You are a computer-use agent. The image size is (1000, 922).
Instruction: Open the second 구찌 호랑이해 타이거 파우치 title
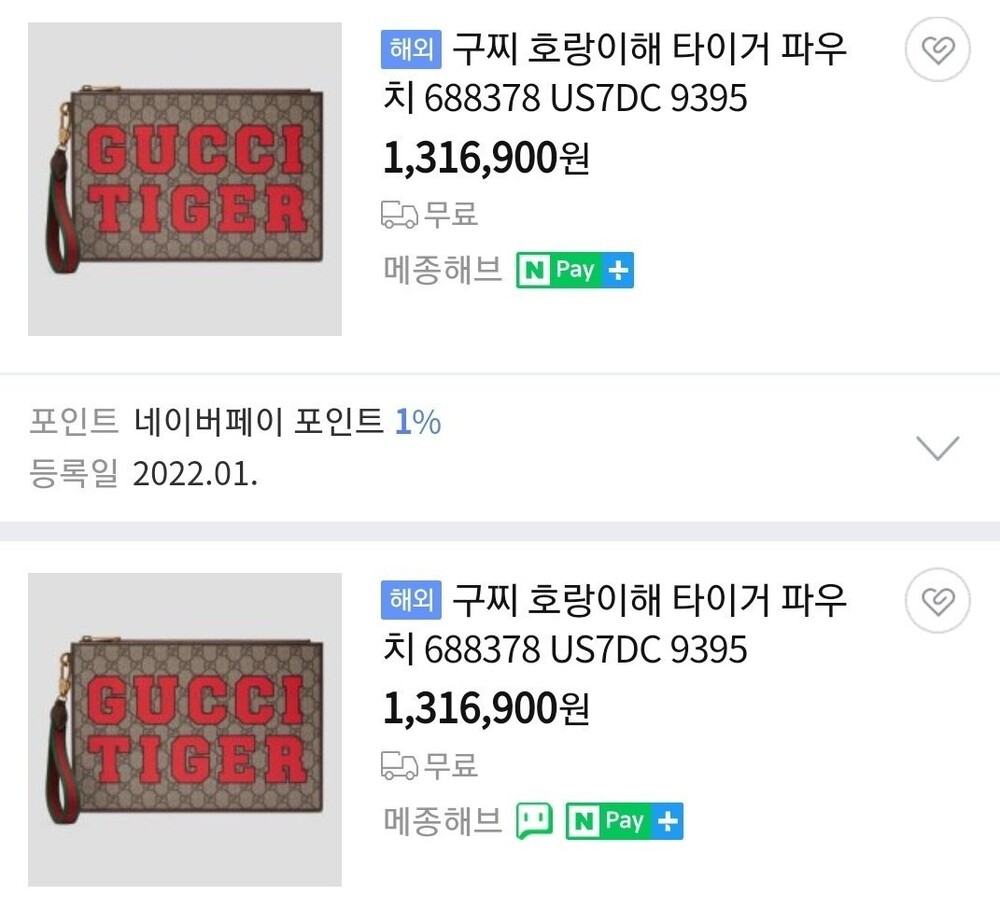click(614, 624)
